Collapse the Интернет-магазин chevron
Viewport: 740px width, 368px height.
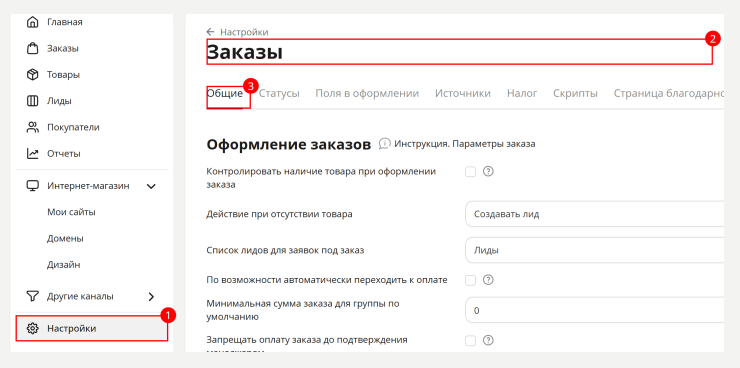click(151, 186)
